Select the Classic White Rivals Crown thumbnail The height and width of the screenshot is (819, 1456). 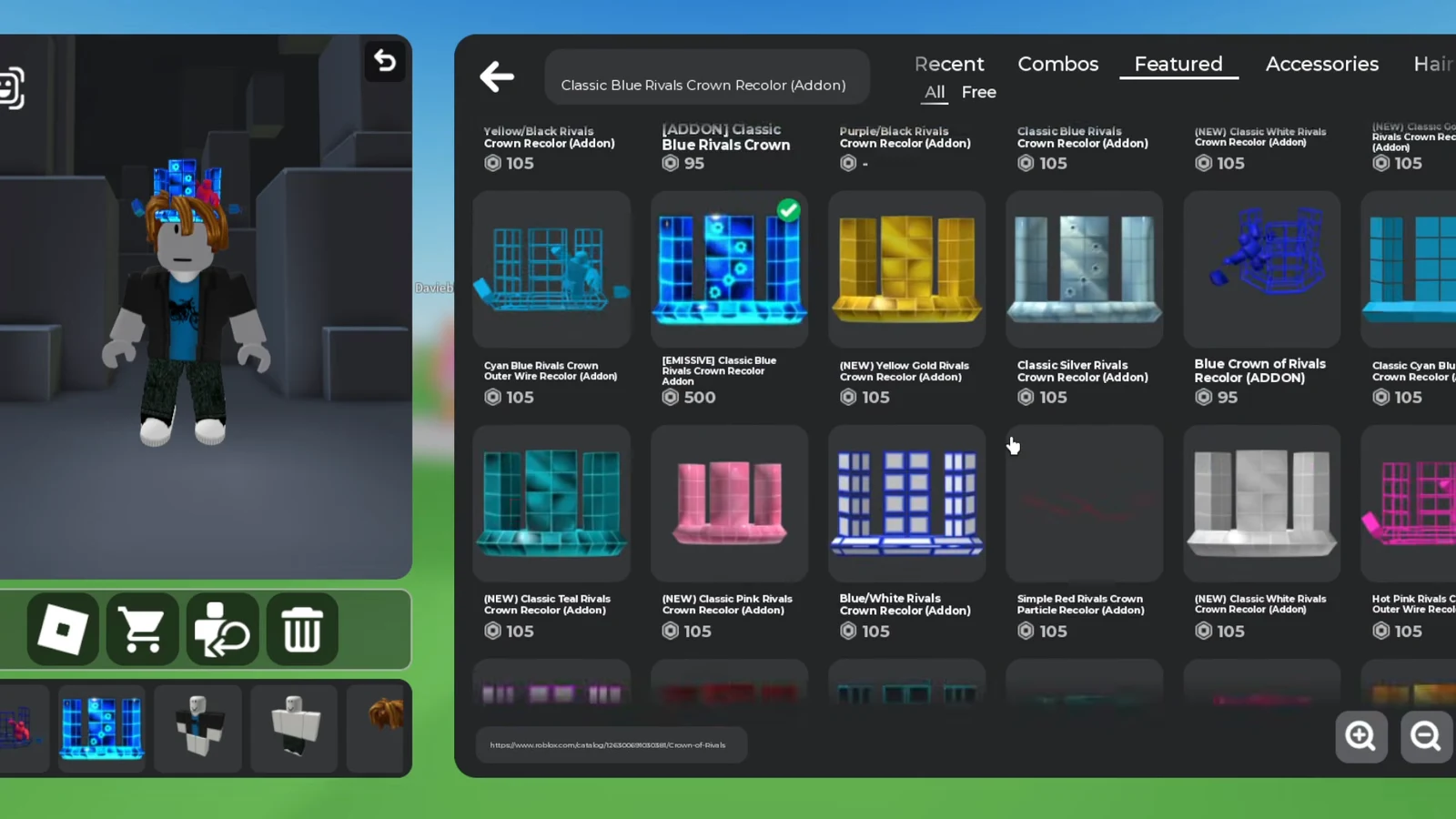pyautogui.click(x=1261, y=503)
